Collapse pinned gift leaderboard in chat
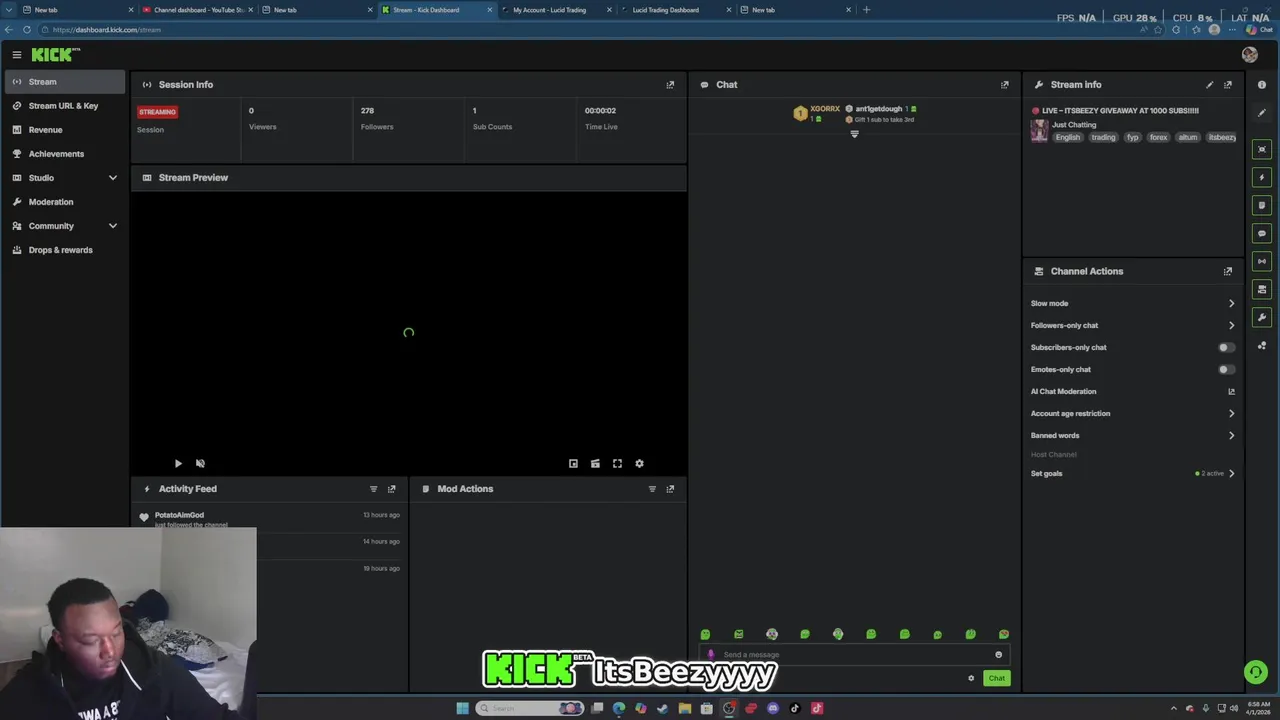 854,134
